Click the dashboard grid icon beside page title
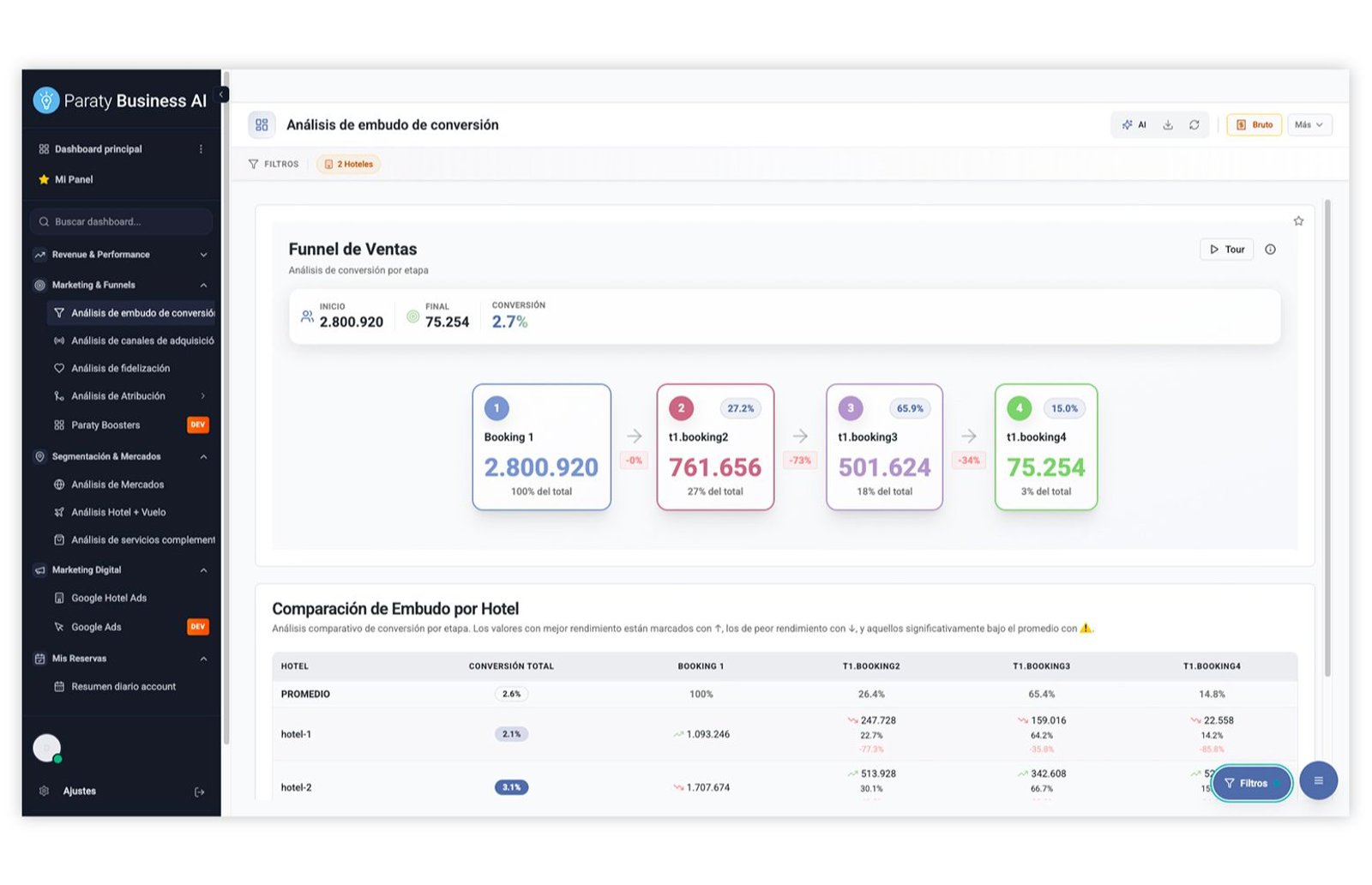Image resolution: width=1372 pixels, height=885 pixels. (x=262, y=124)
